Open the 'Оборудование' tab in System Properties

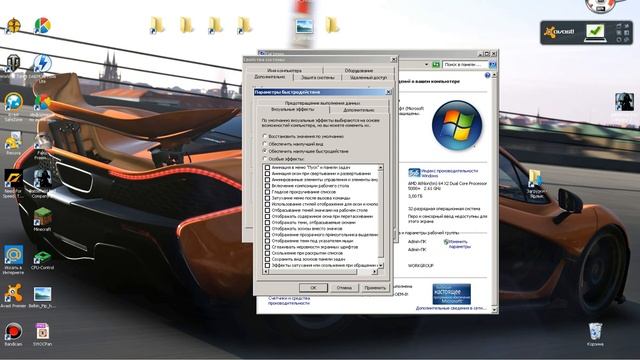[358, 70]
